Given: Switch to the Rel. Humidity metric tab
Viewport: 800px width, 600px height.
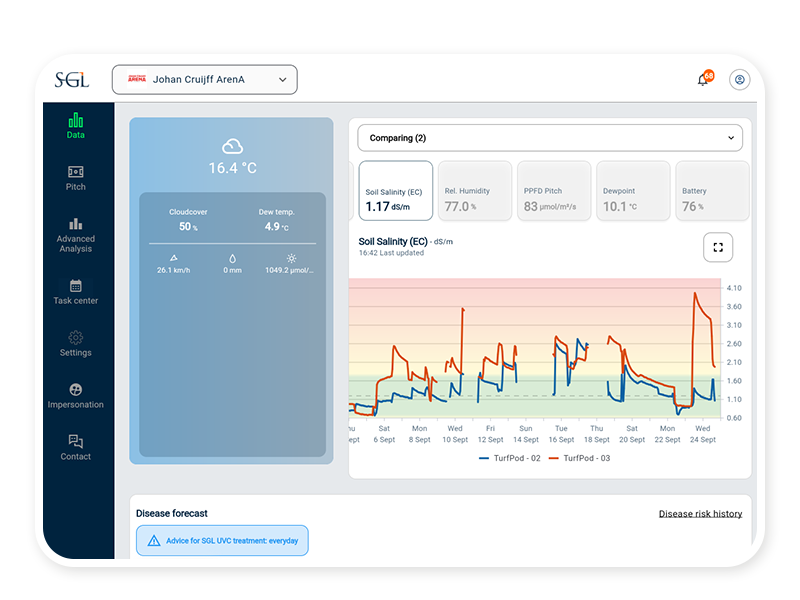Looking at the screenshot, I should click(x=474, y=191).
